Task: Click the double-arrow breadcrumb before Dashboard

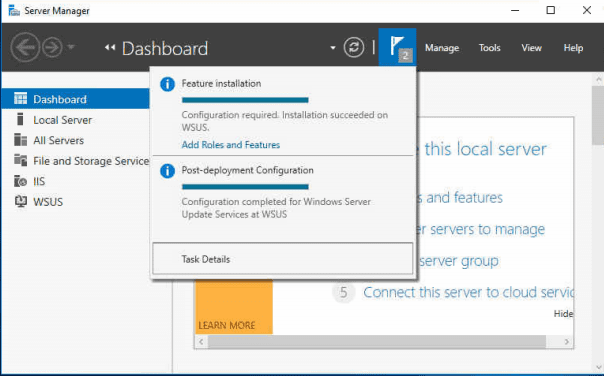Action: 110,48
